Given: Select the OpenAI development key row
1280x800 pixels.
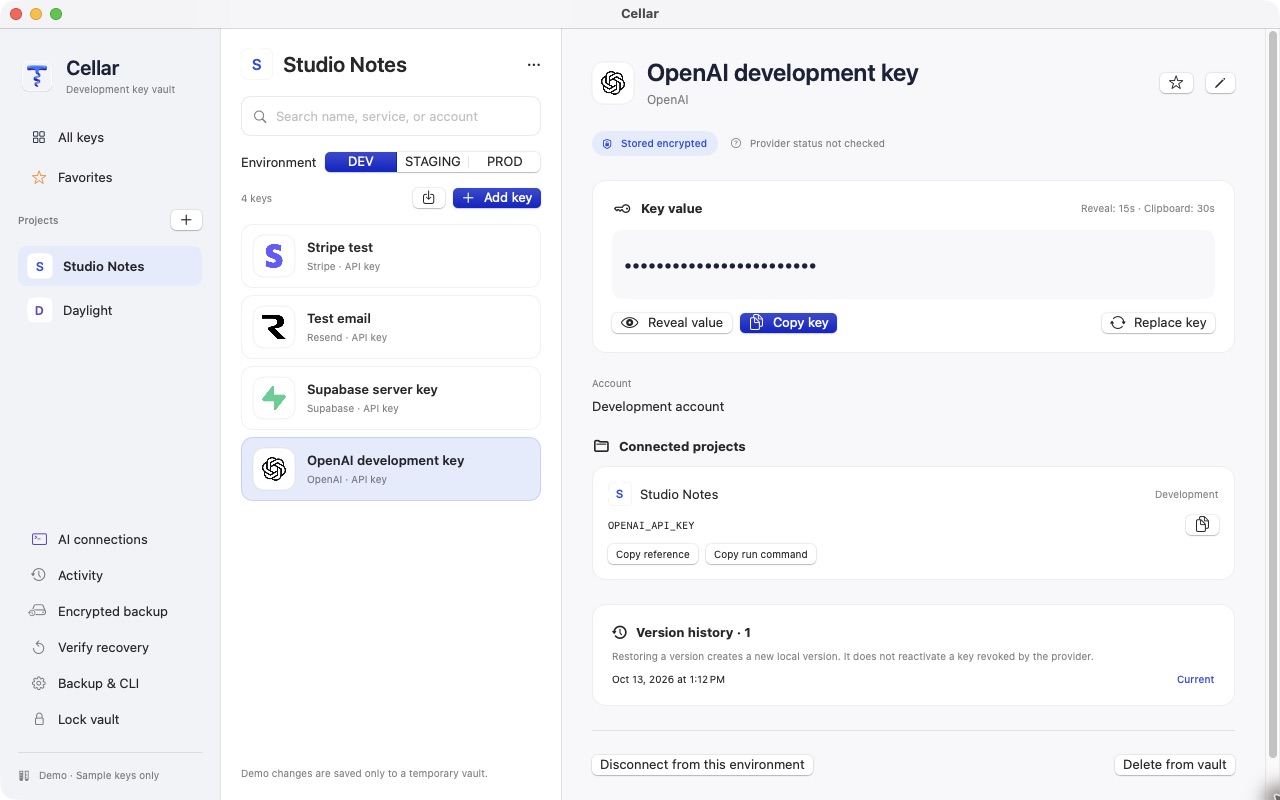Looking at the screenshot, I should tap(391, 469).
